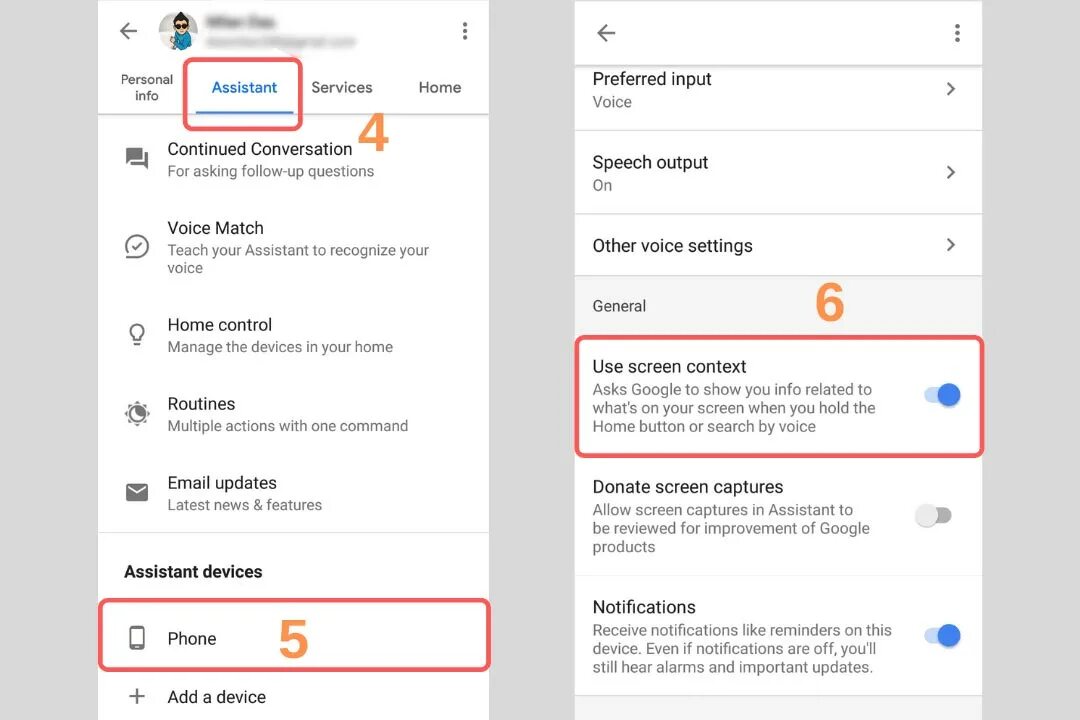Tap the profile avatar picture
The width and height of the screenshot is (1080, 720).
[x=178, y=32]
